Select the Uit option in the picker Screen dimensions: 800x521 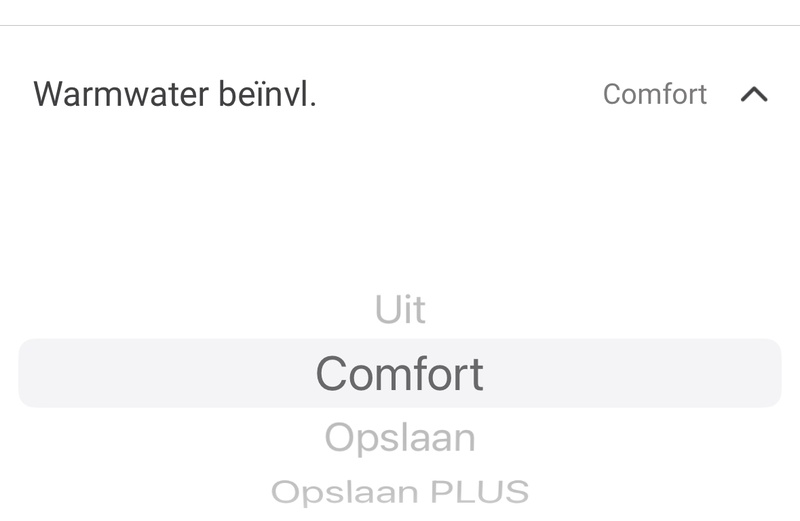click(x=400, y=310)
